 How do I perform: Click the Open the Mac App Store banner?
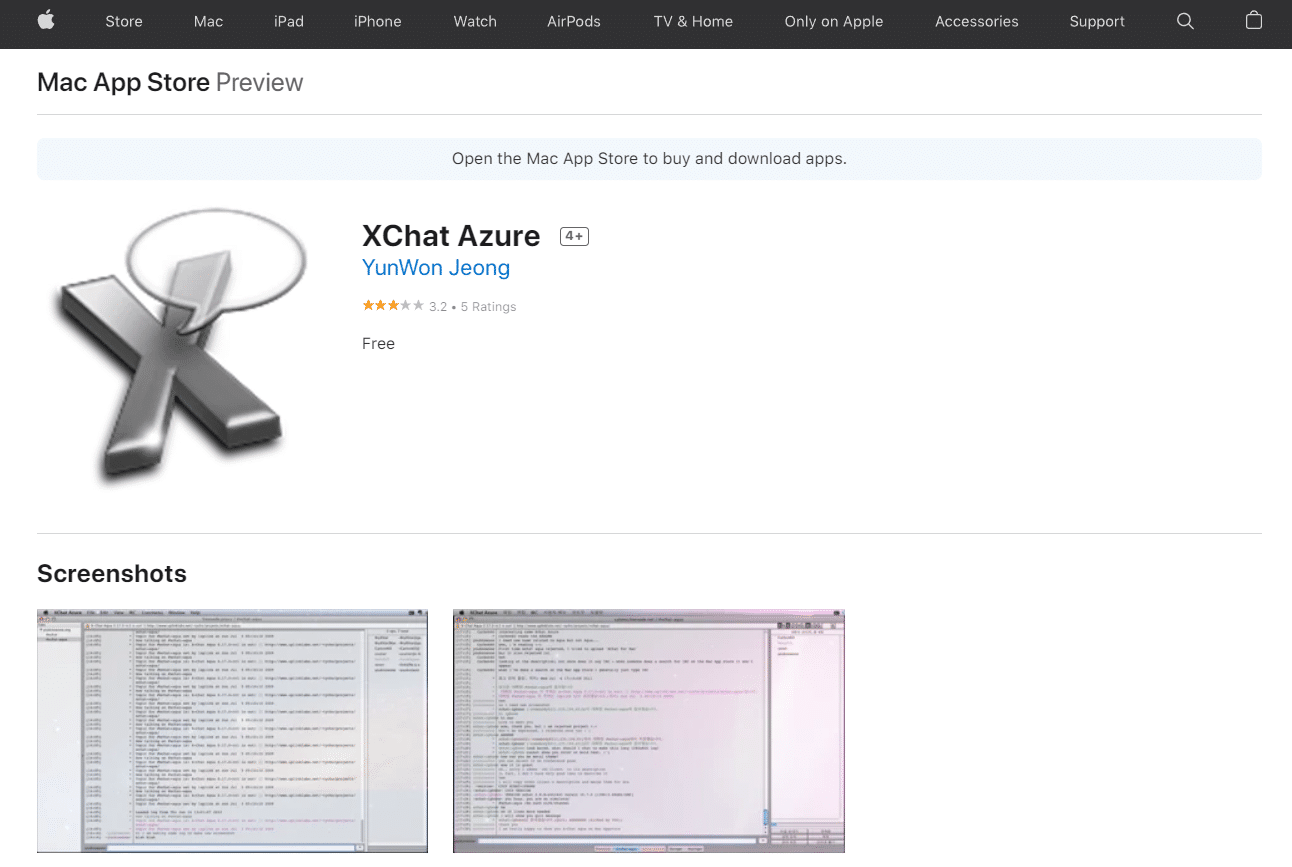649,159
